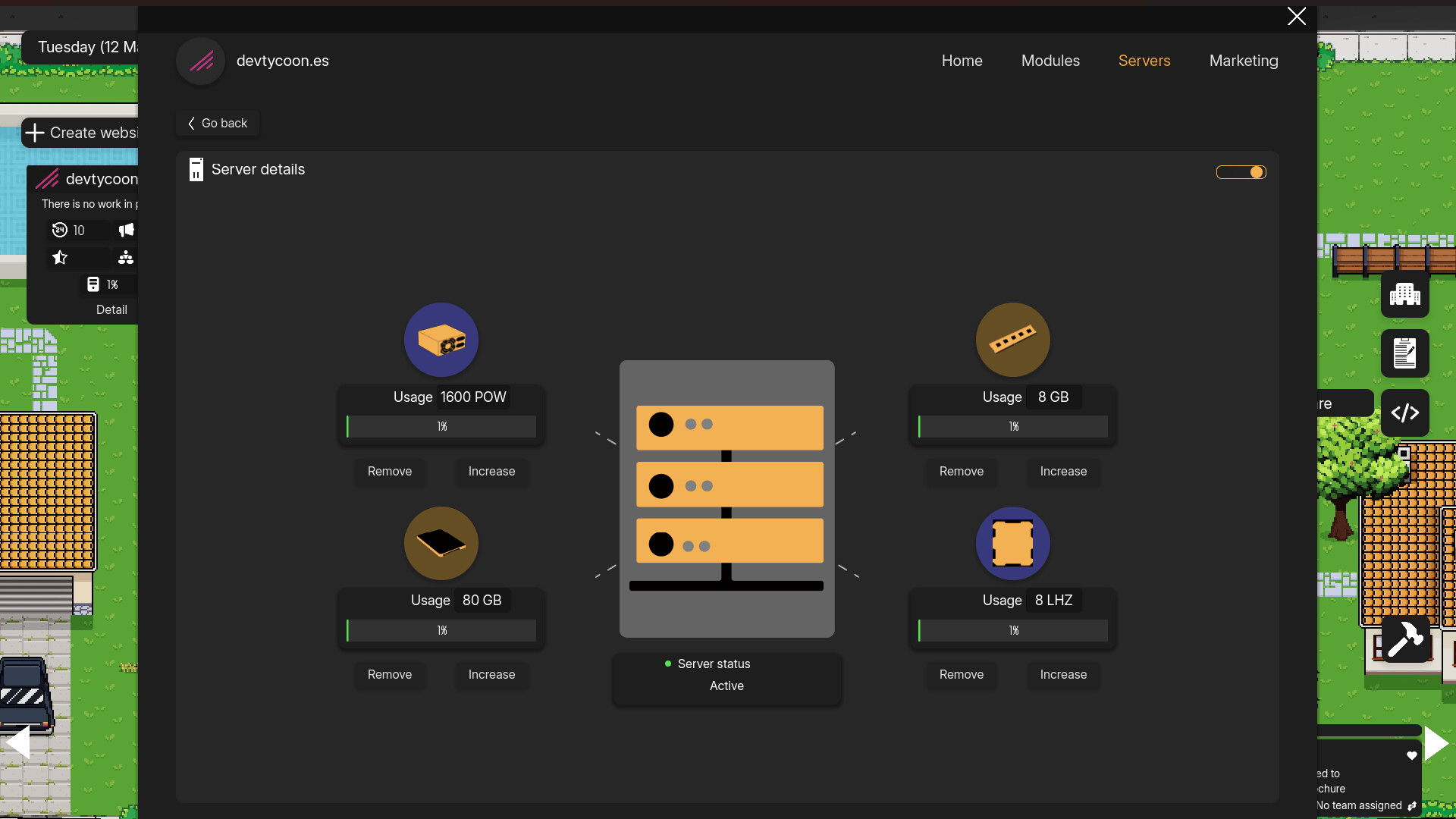The image size is (1456, 819).
Task: Open the task notepad icon on right sidebar
Action: [x=1404, y=353]
